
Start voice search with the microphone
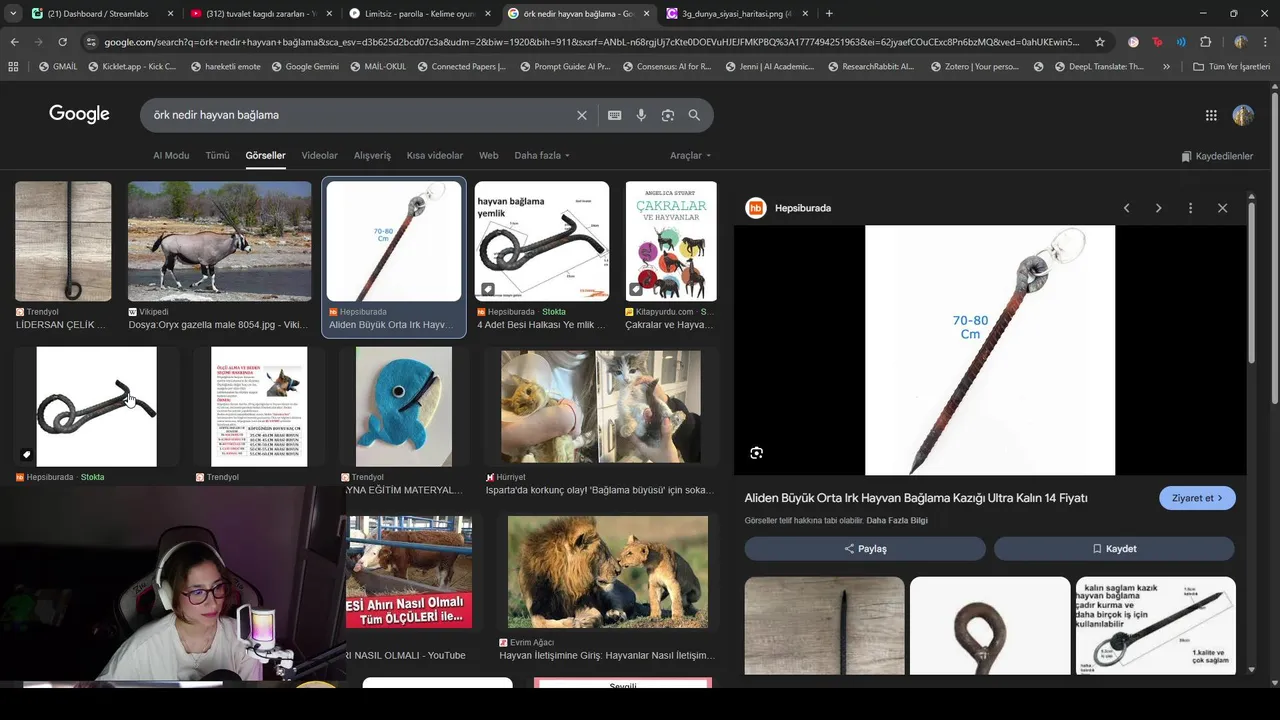(x=641, y=115)
